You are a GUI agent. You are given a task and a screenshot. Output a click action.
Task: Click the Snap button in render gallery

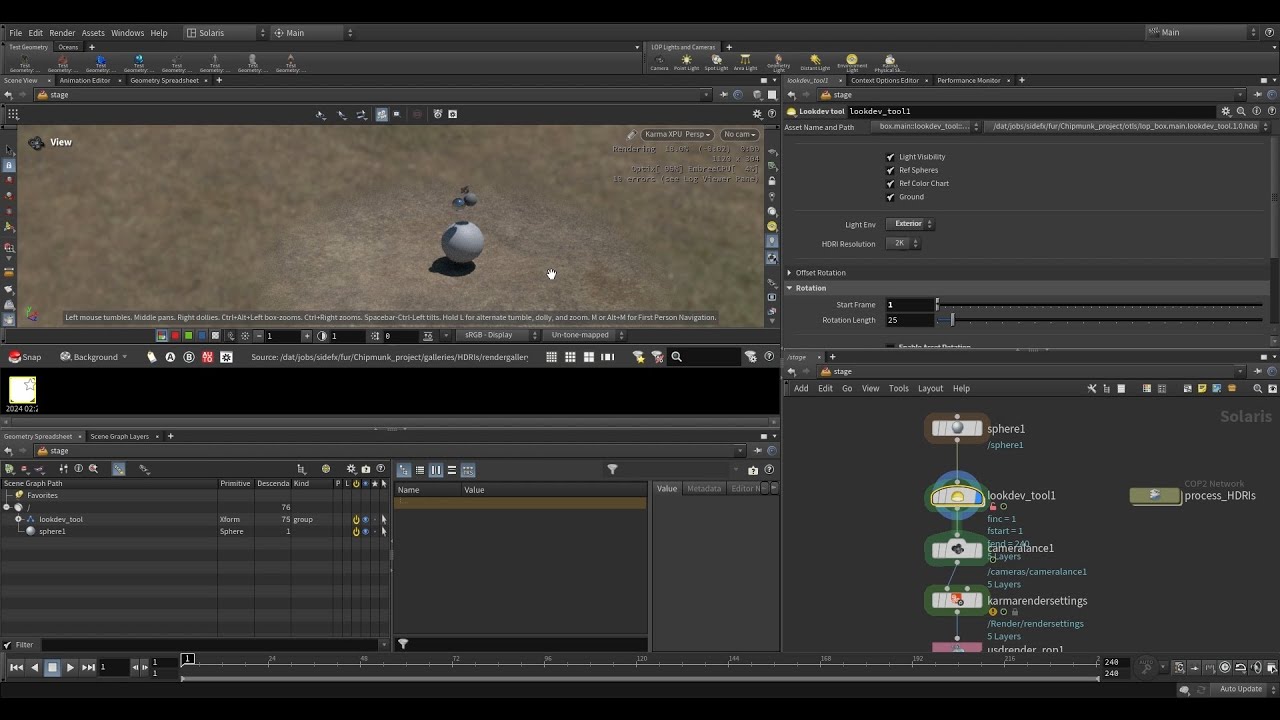tap(25, 357)
